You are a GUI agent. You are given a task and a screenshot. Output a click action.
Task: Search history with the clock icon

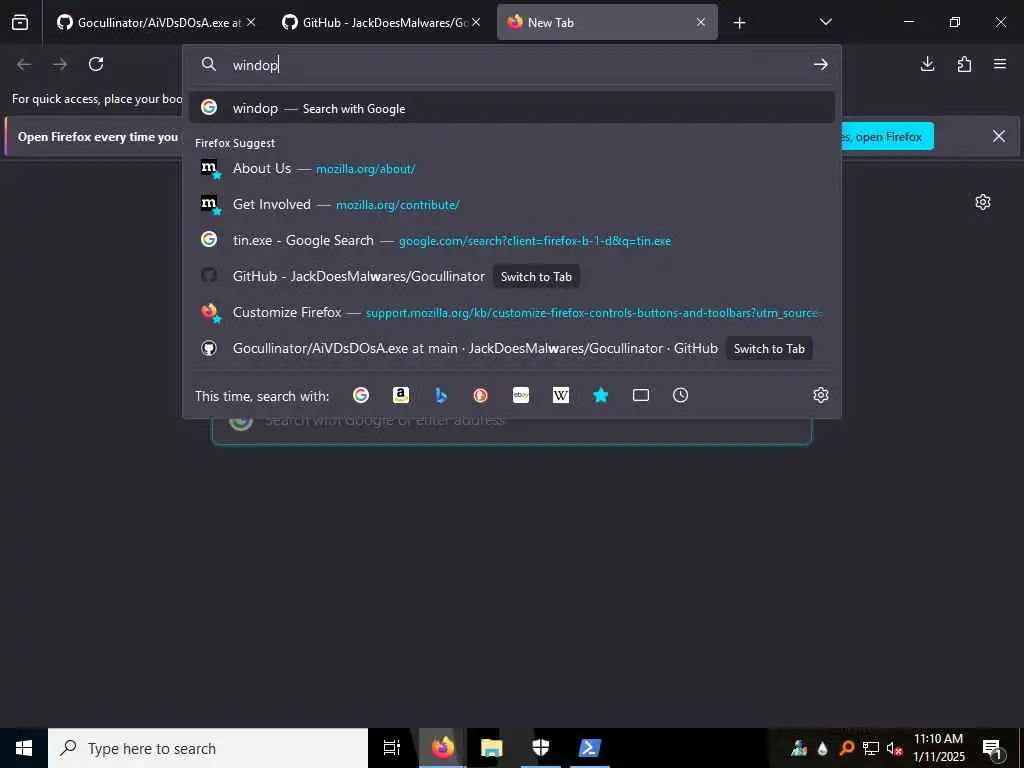(680, 395)
